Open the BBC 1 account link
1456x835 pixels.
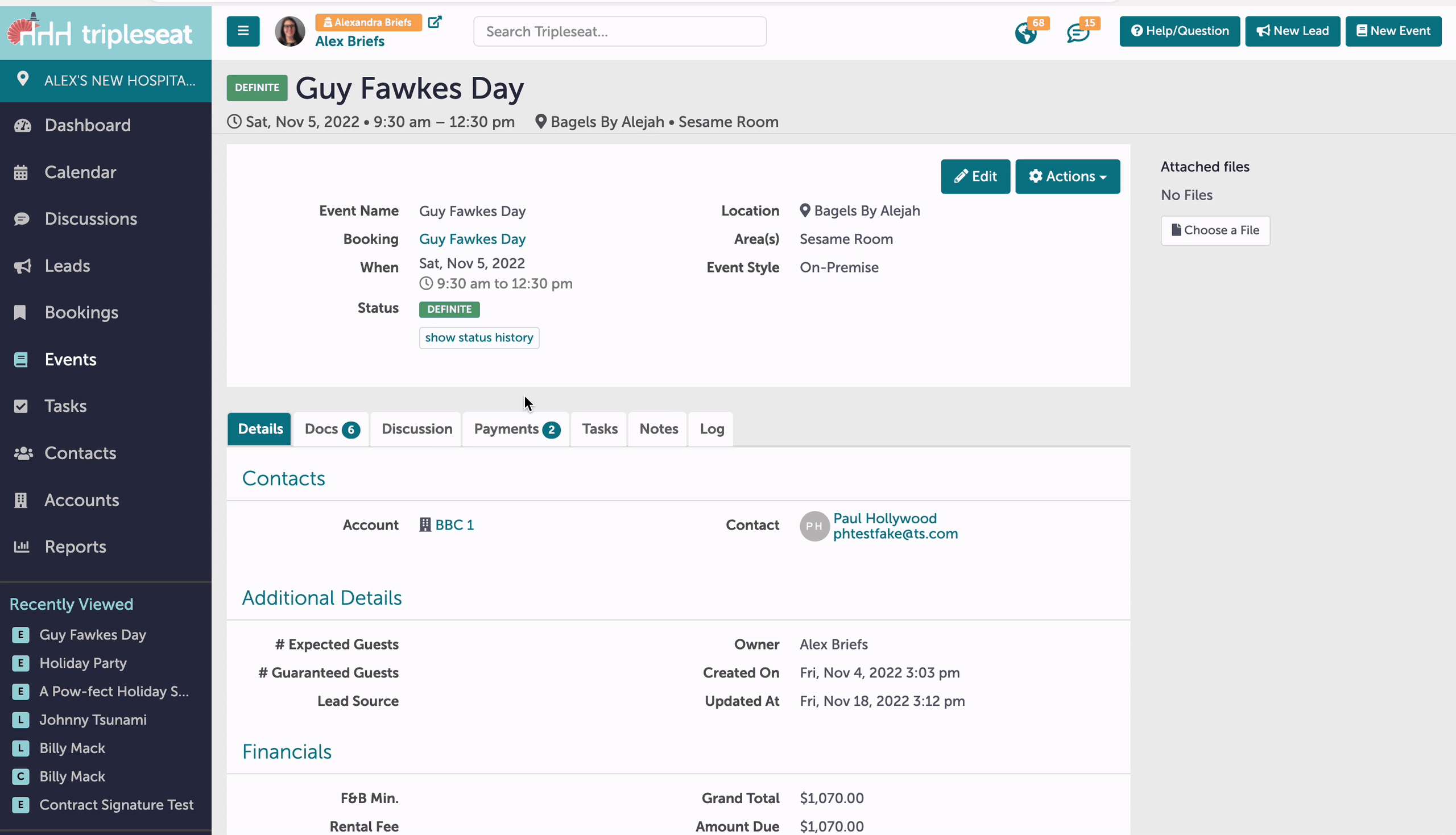pos(454,525)
